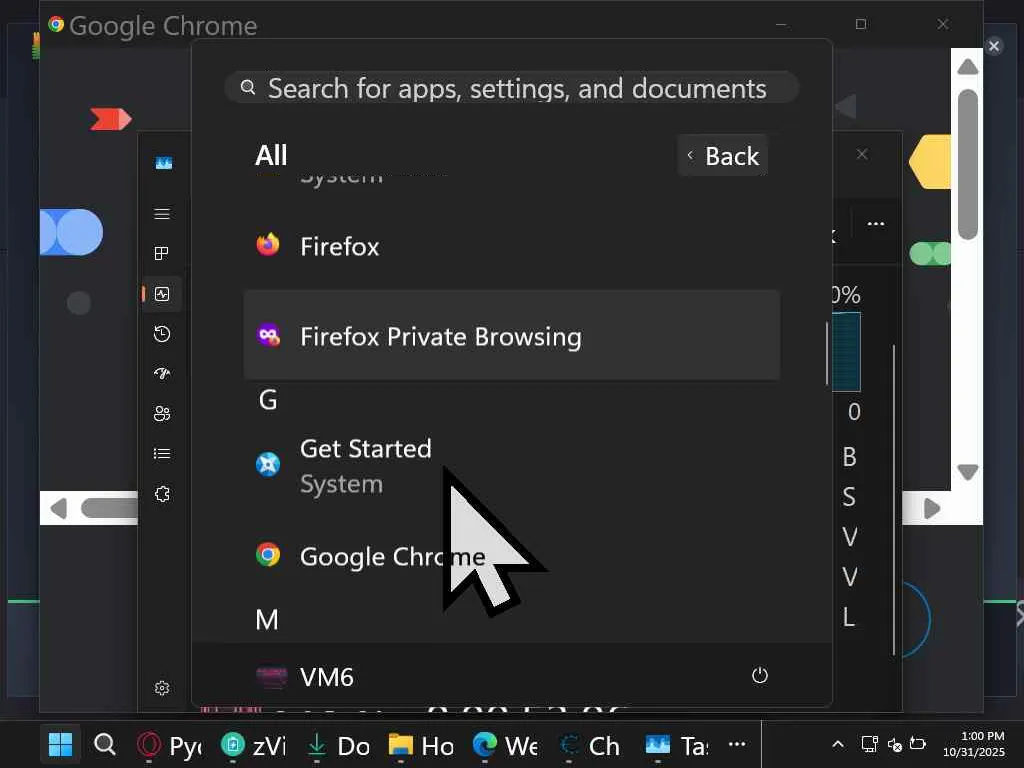1024x768 pixels.
Task: Open Firefox from the All apps list
Action: [511, 246]
